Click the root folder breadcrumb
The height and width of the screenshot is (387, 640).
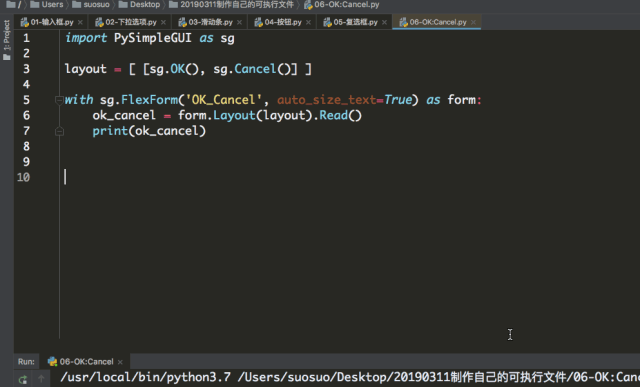(x=13, y=4)
